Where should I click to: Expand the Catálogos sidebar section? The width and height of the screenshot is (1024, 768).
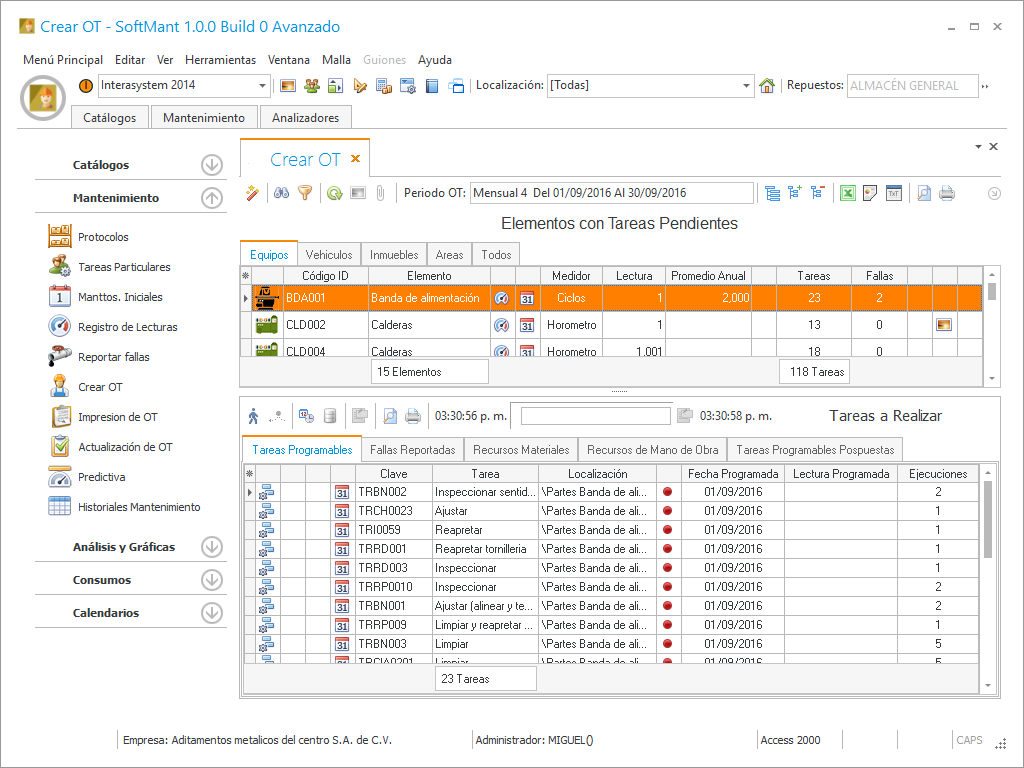[211, 165]
